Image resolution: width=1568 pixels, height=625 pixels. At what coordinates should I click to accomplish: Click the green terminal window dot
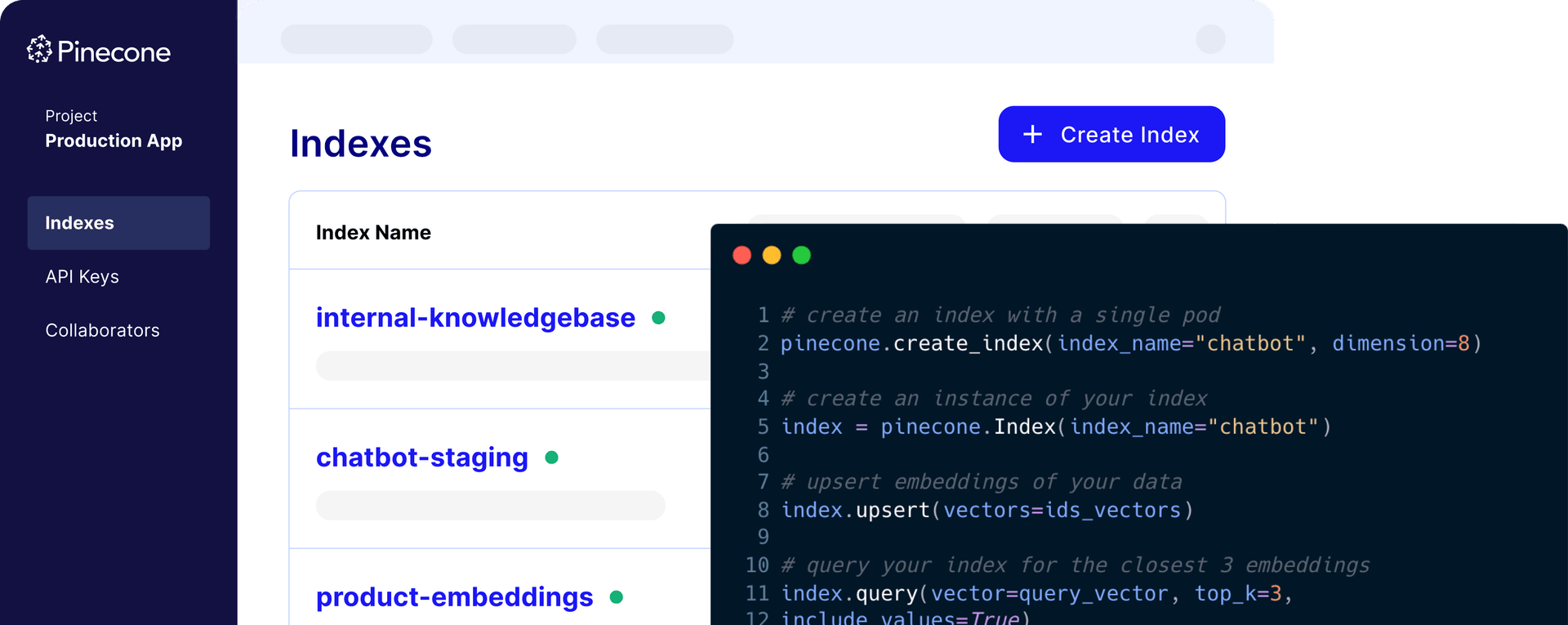(802, 256)
